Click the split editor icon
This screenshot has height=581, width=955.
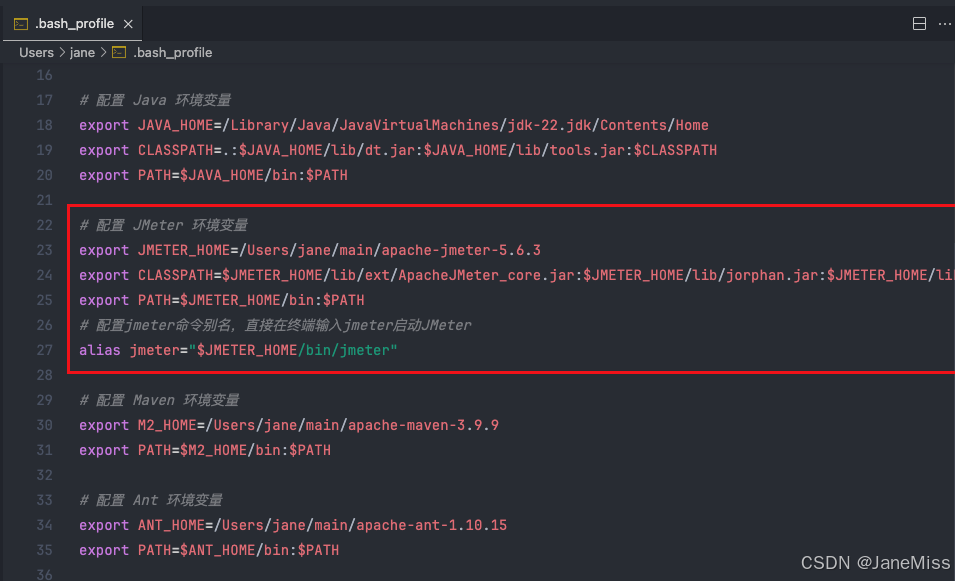point(919,24)
